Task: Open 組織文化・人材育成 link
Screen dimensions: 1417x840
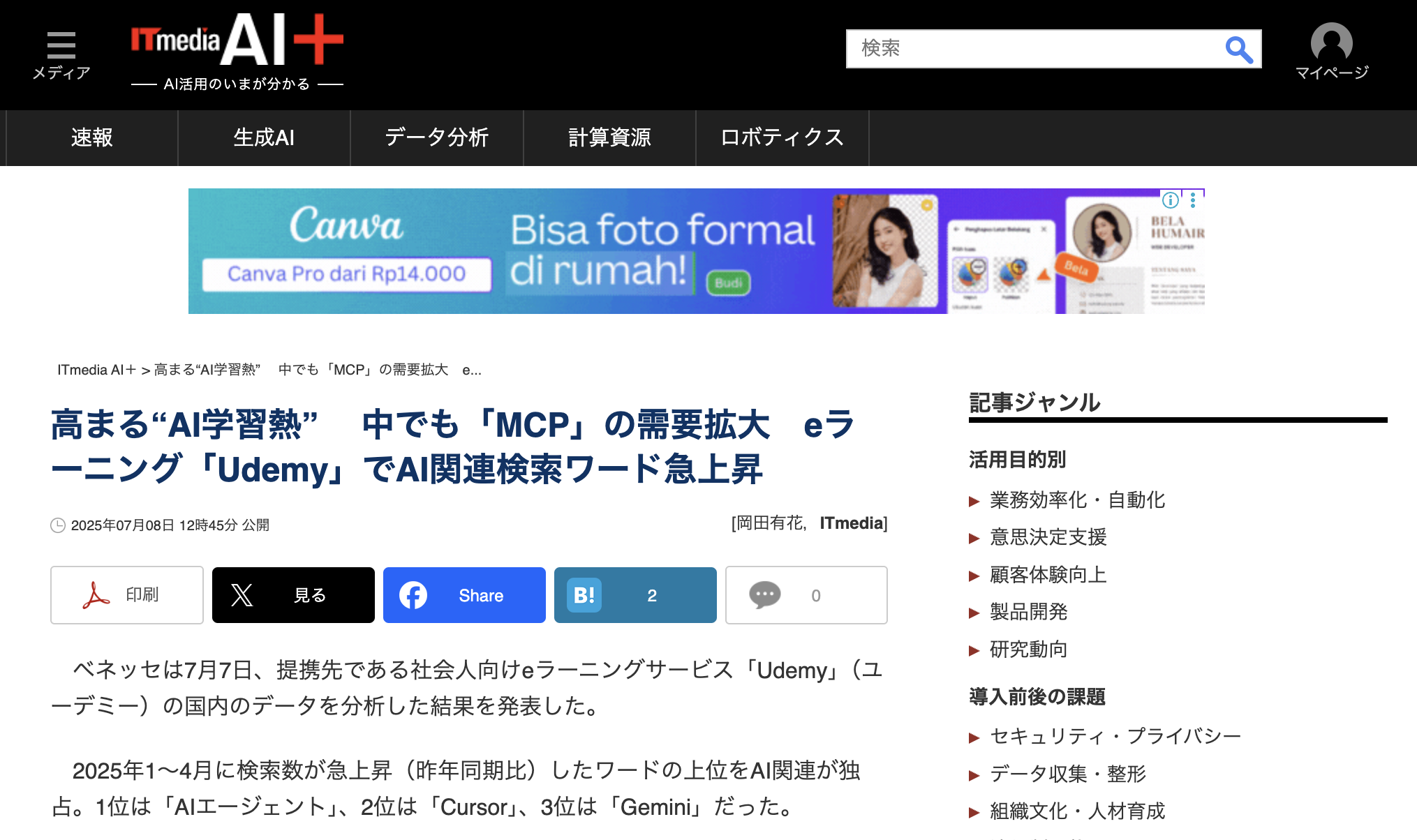Action: click(1077, 811)
